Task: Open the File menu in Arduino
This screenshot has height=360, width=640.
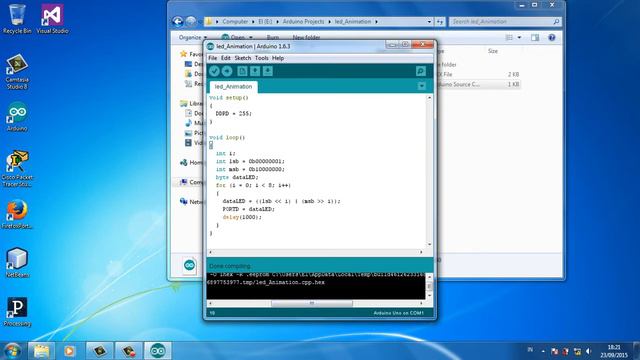Action: click(x=213, y=58)
